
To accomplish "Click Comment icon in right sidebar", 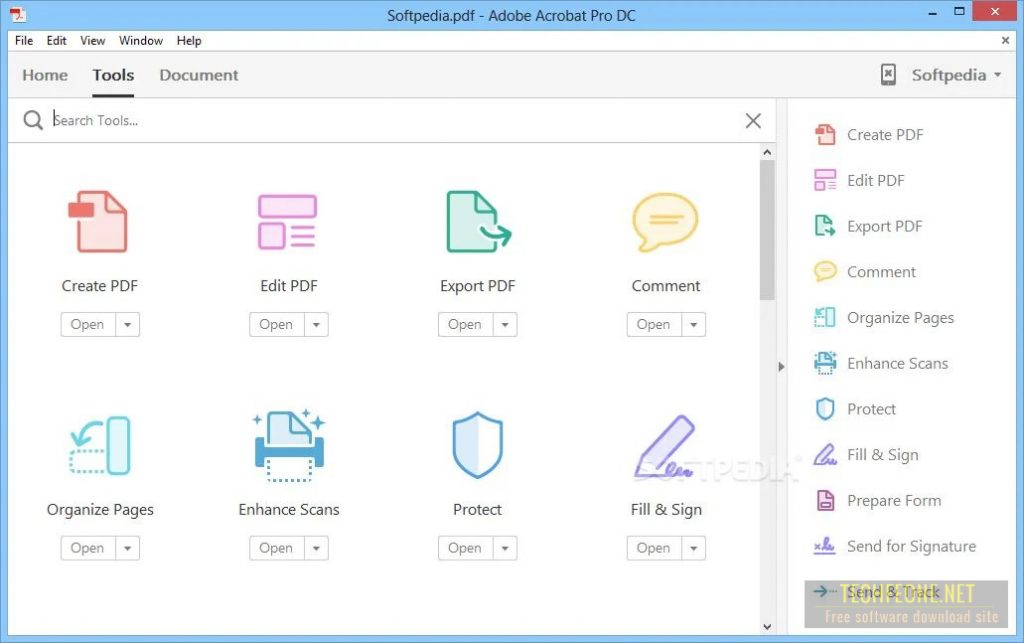I will [825, 272].
